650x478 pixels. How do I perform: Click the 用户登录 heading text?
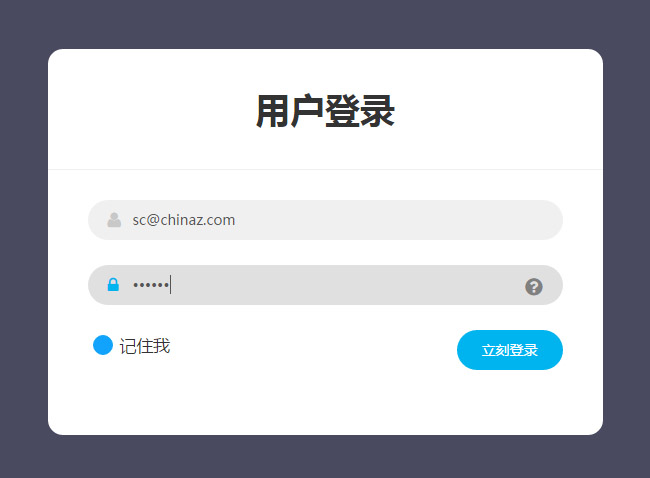(325, 111)
